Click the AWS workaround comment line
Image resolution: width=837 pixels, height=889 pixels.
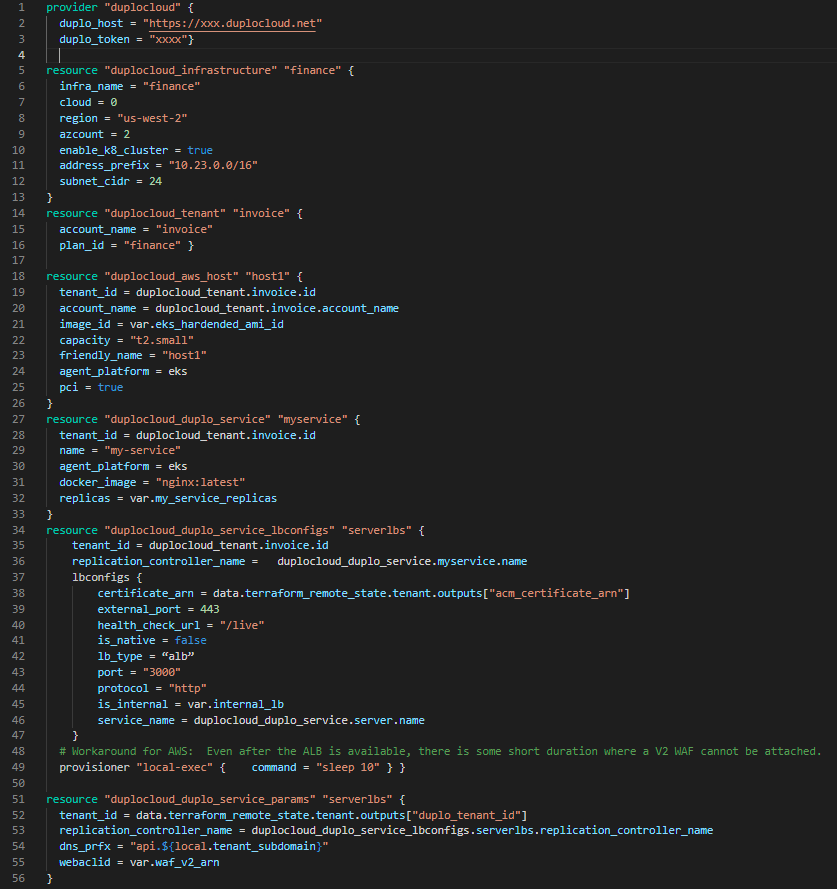pyautogui.click(x=440, y=751)
